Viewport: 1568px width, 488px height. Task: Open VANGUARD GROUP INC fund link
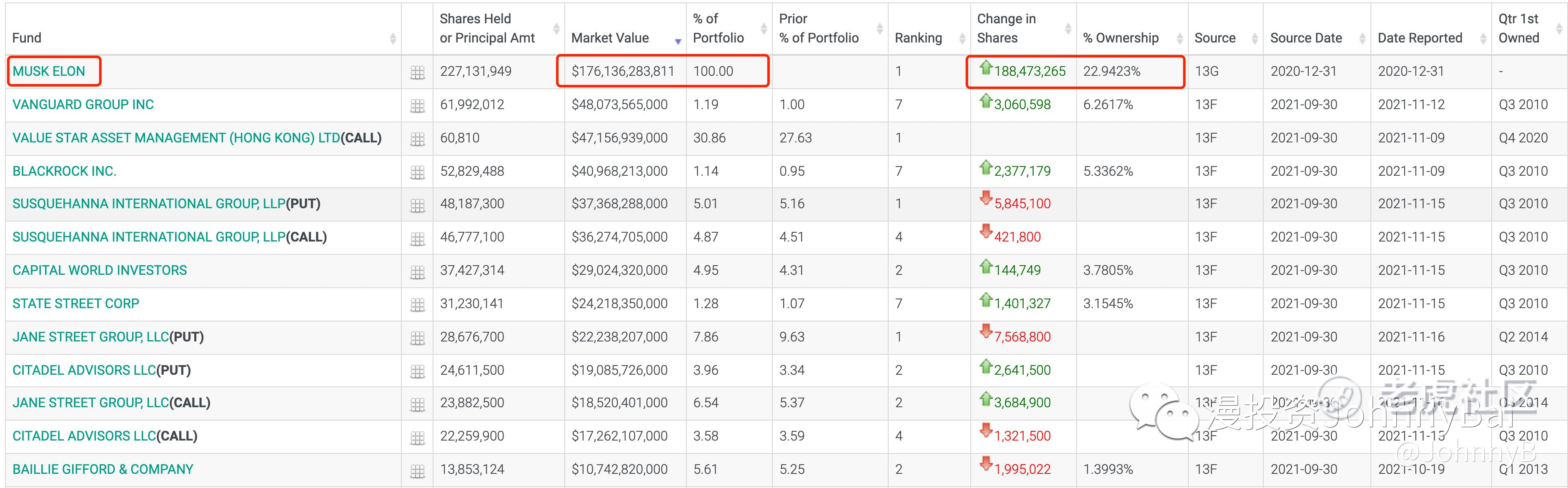(83, 105)
